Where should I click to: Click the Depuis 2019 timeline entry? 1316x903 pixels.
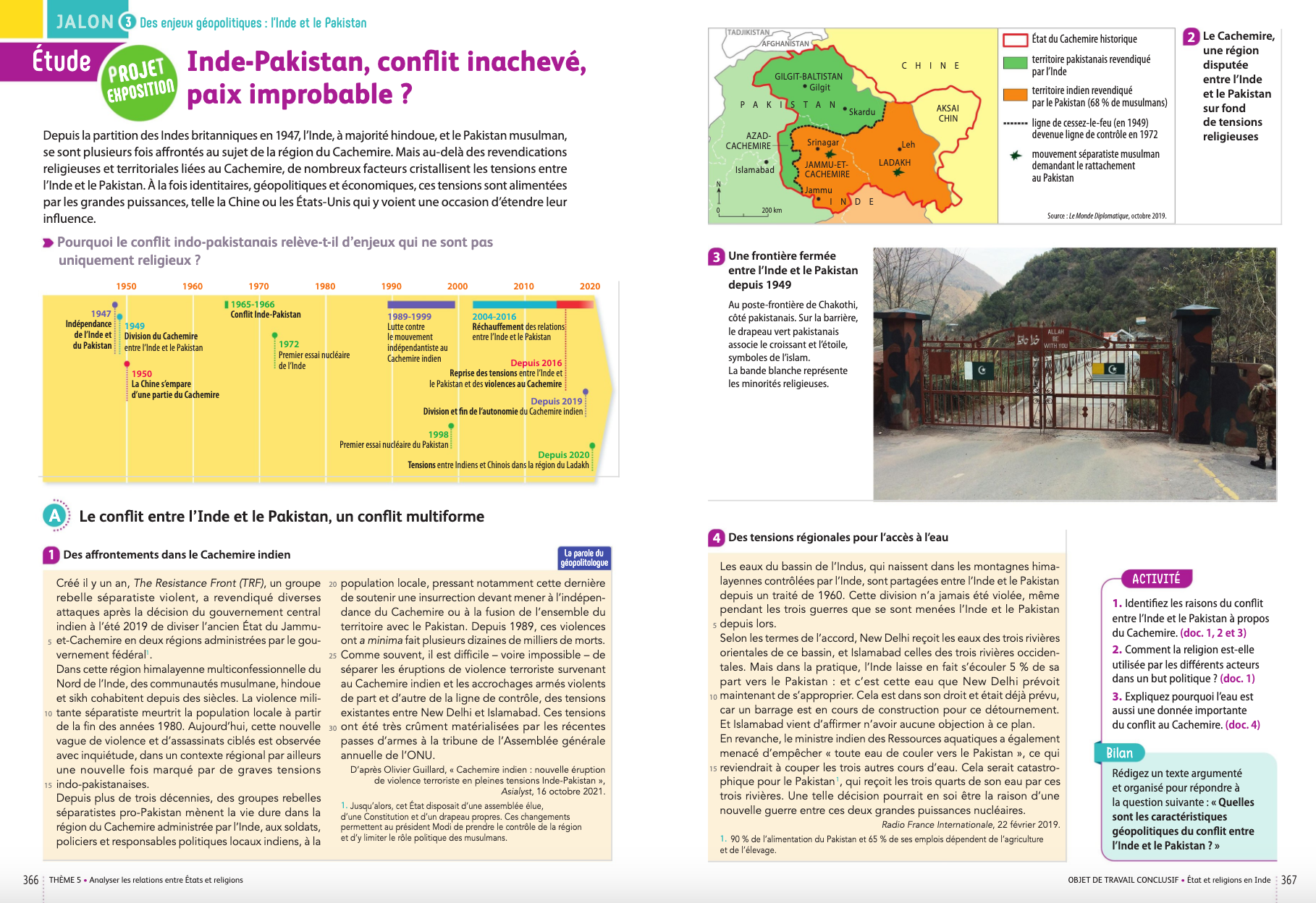click(x=505, y=406)
